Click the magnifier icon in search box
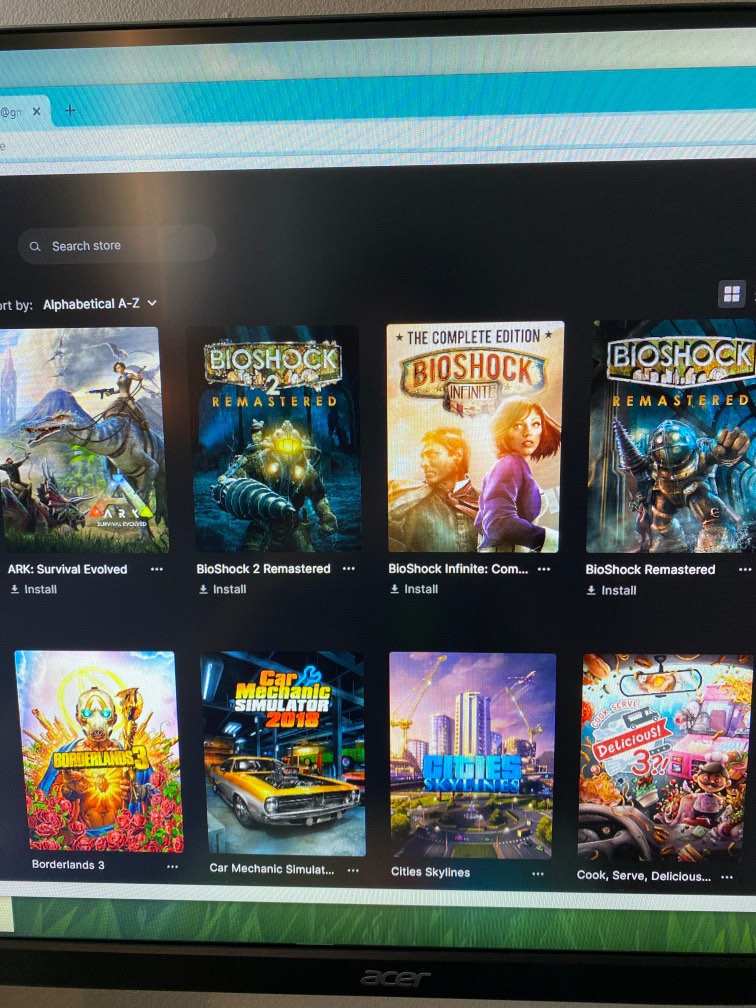The height and width of the screenshot is (1008, 756). [35, 246]
